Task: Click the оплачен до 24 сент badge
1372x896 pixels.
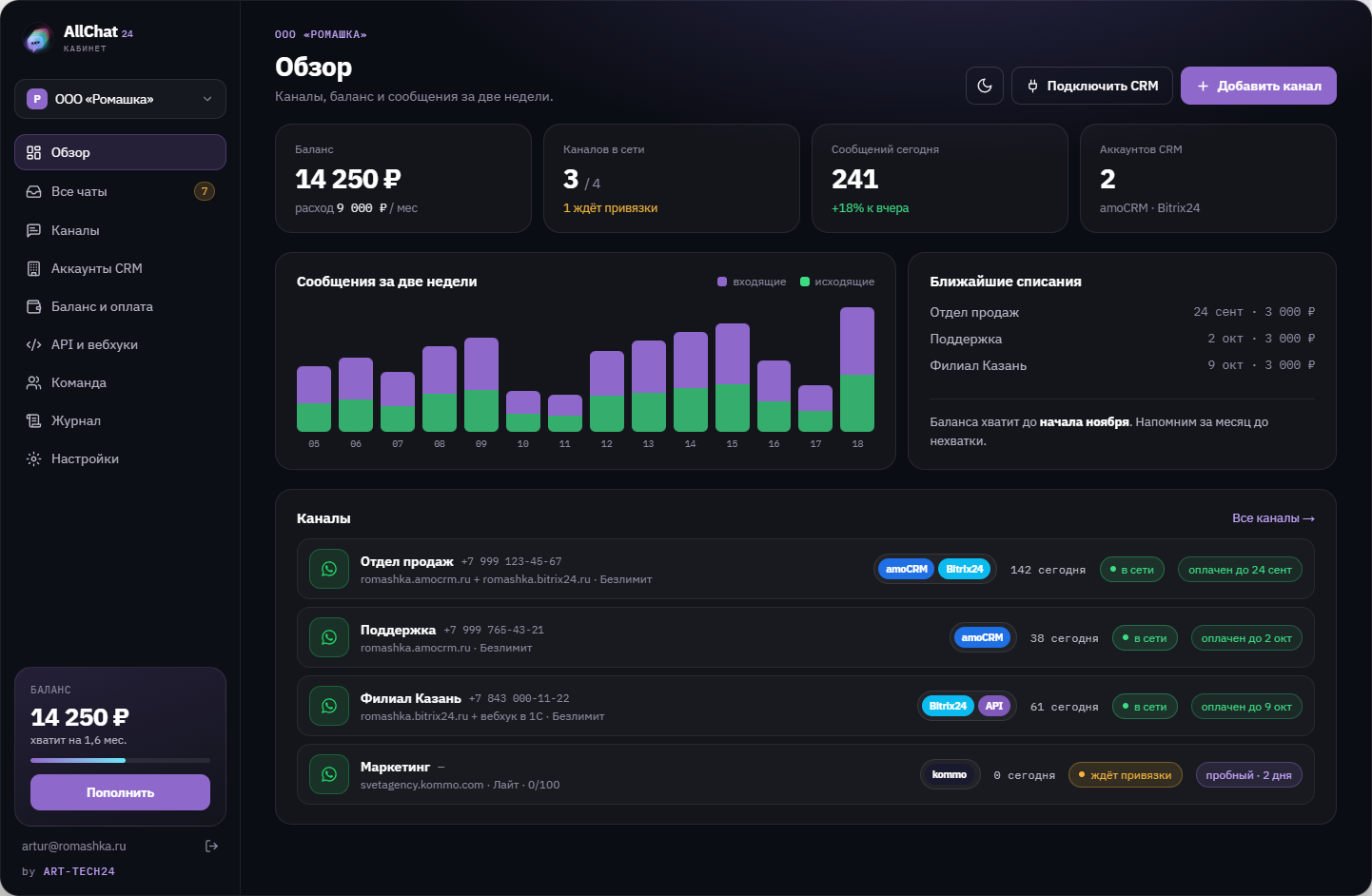Action: (x=1240, y=570)
